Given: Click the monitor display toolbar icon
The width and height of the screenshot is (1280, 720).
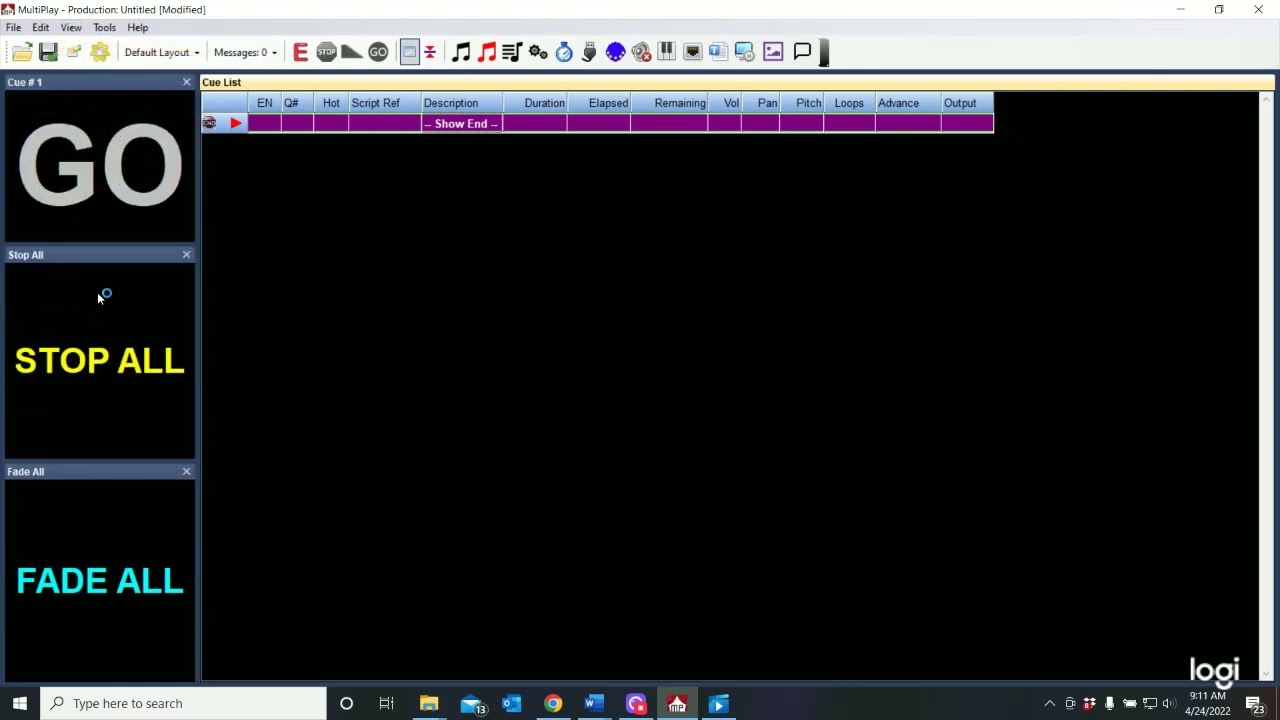Looking at the screenshot, I should pos(744,52).
